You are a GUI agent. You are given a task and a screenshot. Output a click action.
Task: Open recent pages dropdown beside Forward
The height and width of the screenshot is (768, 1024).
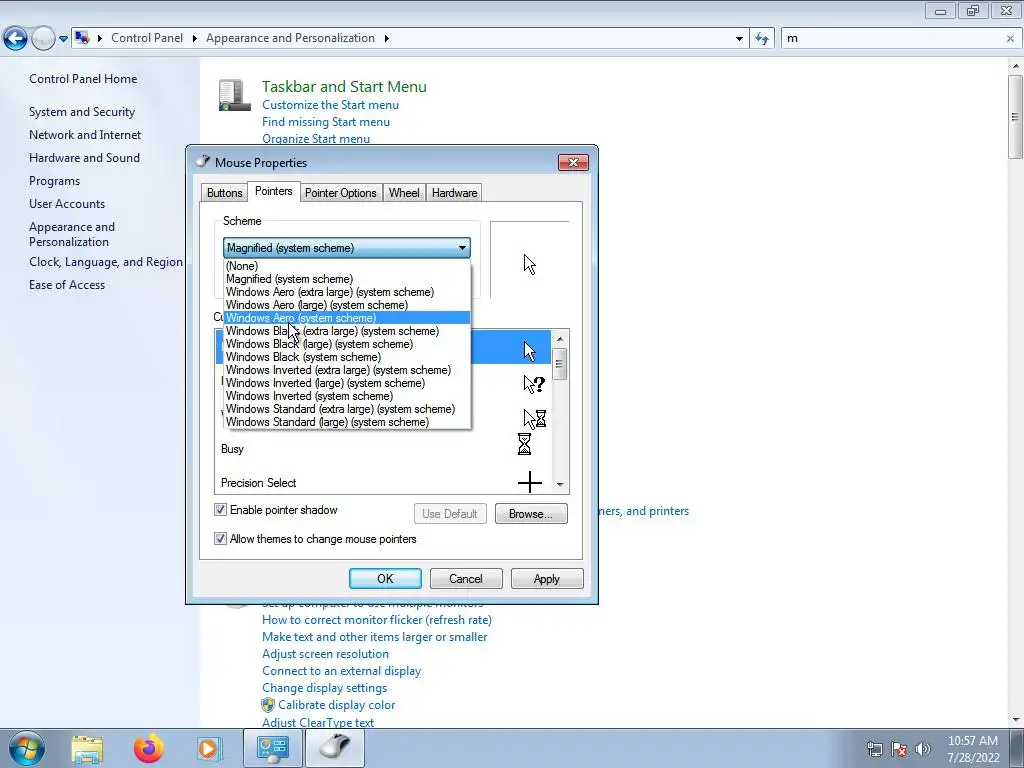[x=63, y=39]
